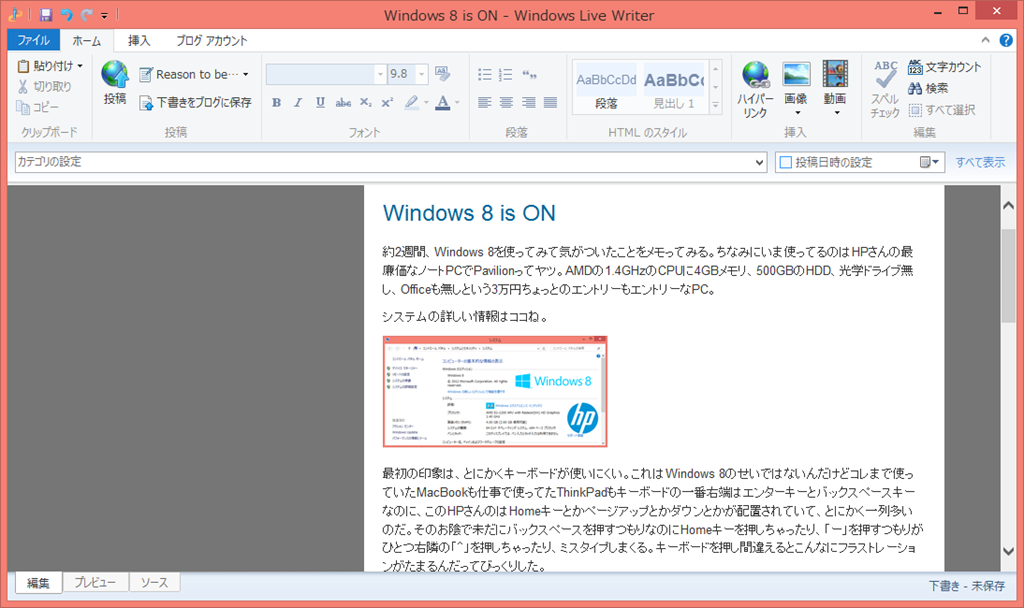Open the post date calendar picker
Viewport: 1024px width, 608px height.
[x=929, y=162]
